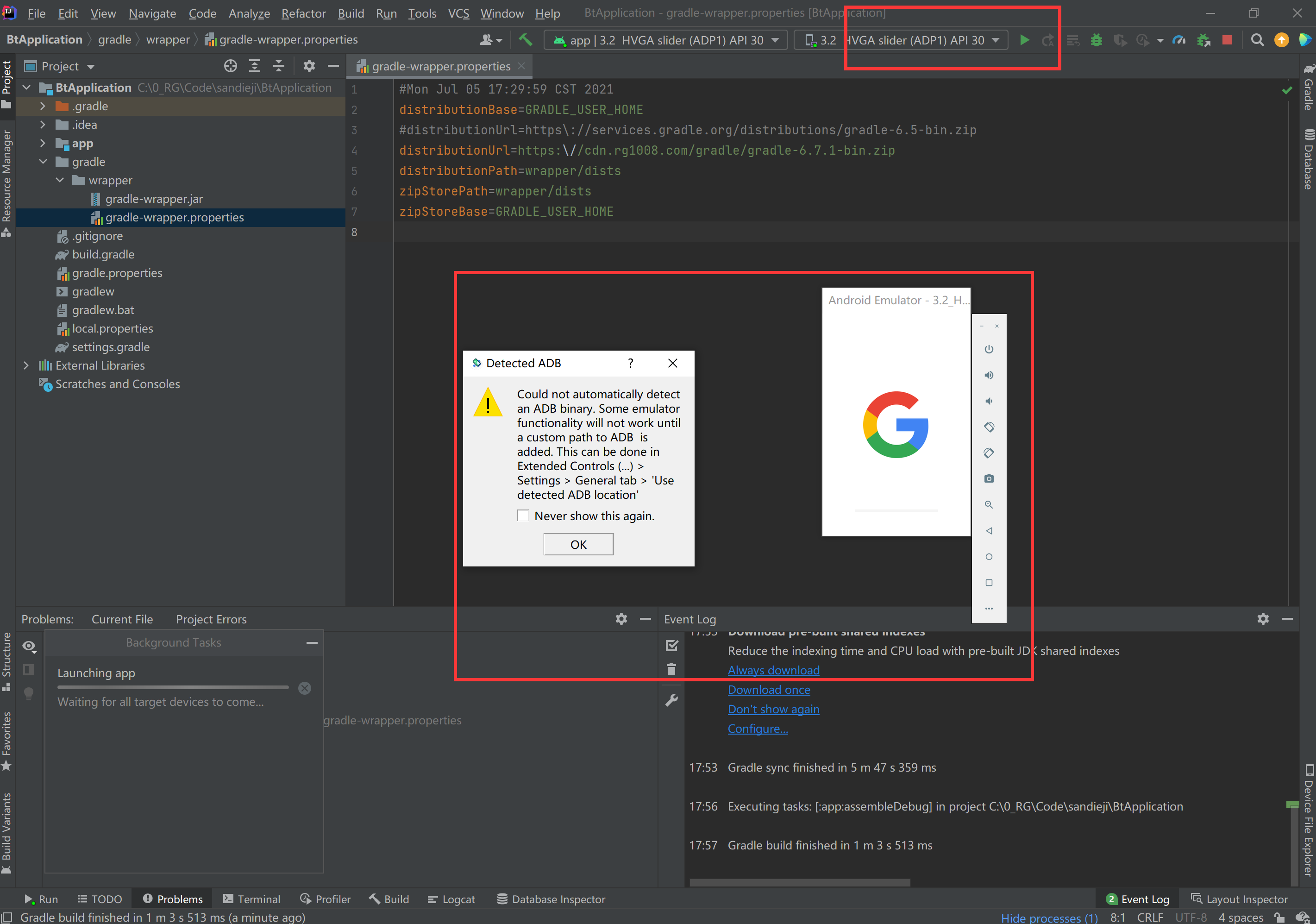Select build.gradle in the project tree
The width and height of the screenshot is (1316, 924).
pyautogui.click(x=103, y=254)
